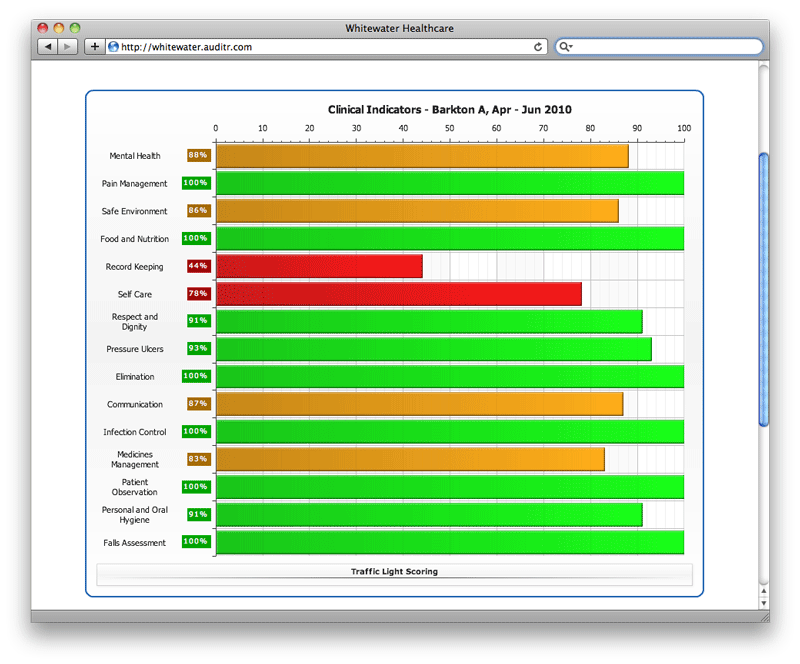Image resolution: width=800 pixels, height=664 pixels.
Task: Click the red Record Keeping bar
Action: pos(319,266)
